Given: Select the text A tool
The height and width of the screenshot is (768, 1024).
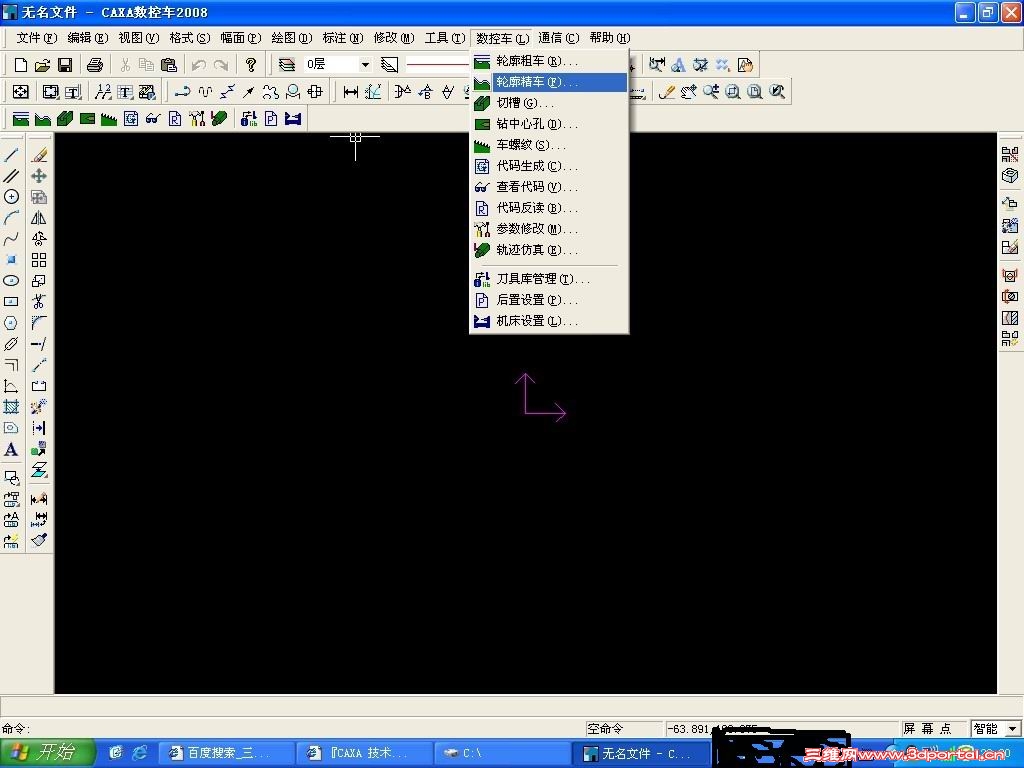Looking at the screenshot, I should [x=11, y=449].
